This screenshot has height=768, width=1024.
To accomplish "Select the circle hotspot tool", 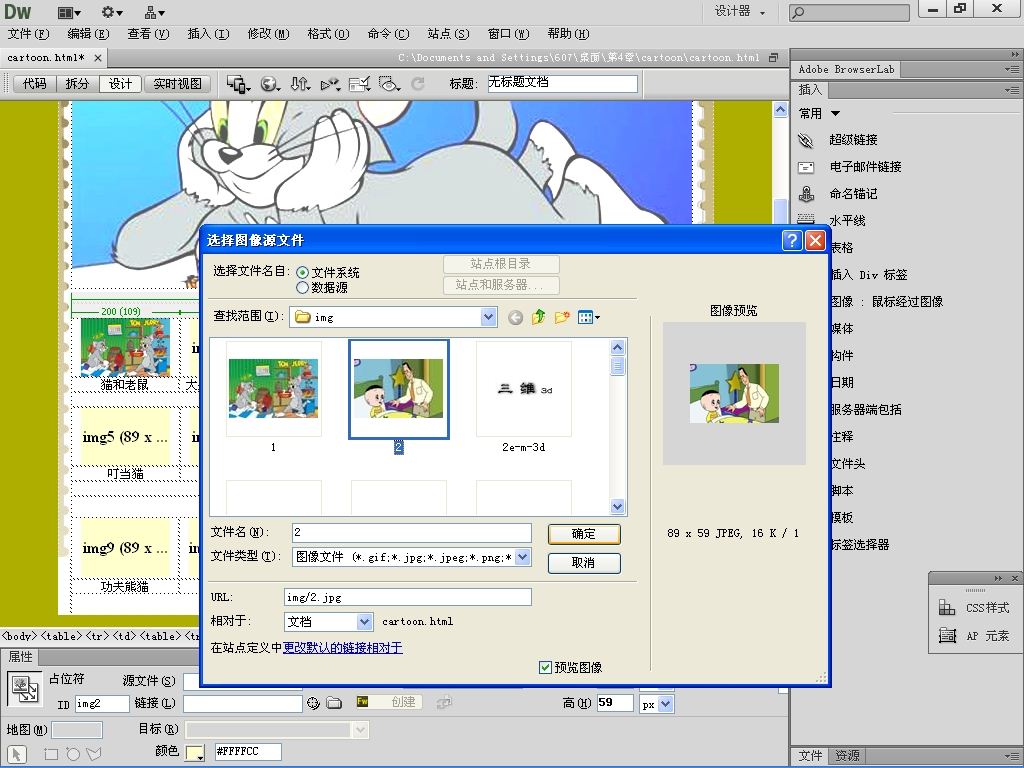I will [72, 754].
